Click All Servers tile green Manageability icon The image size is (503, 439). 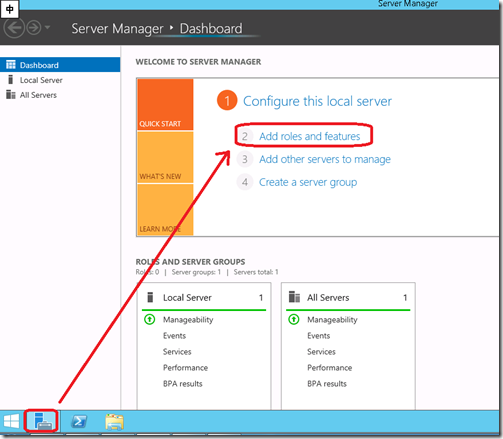click(294, 319)
